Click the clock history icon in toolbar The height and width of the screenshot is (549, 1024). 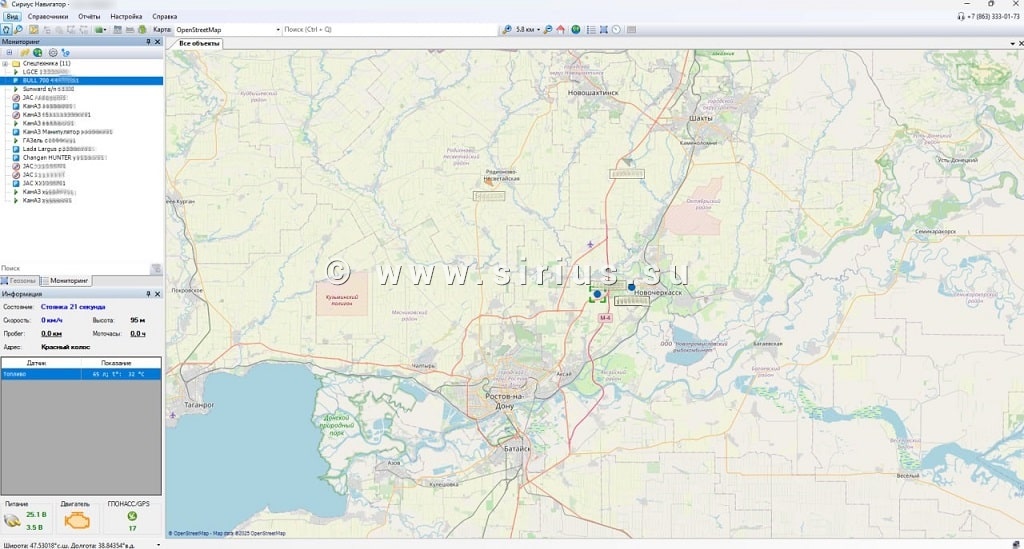point(617,30)
